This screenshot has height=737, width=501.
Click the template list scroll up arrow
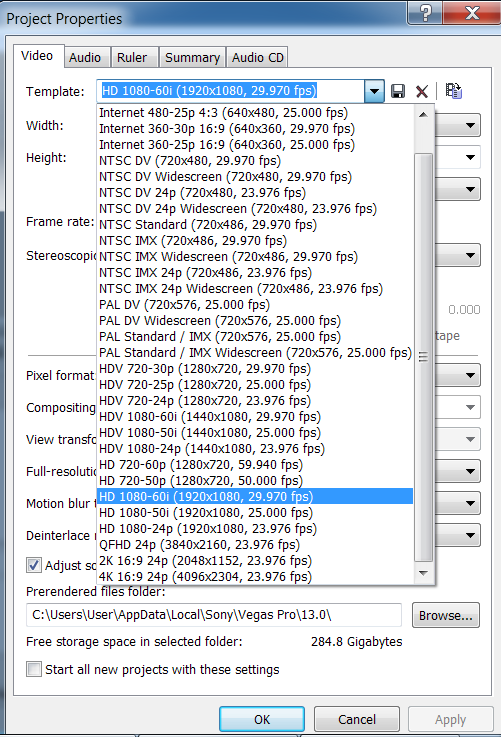coord(423,114)
